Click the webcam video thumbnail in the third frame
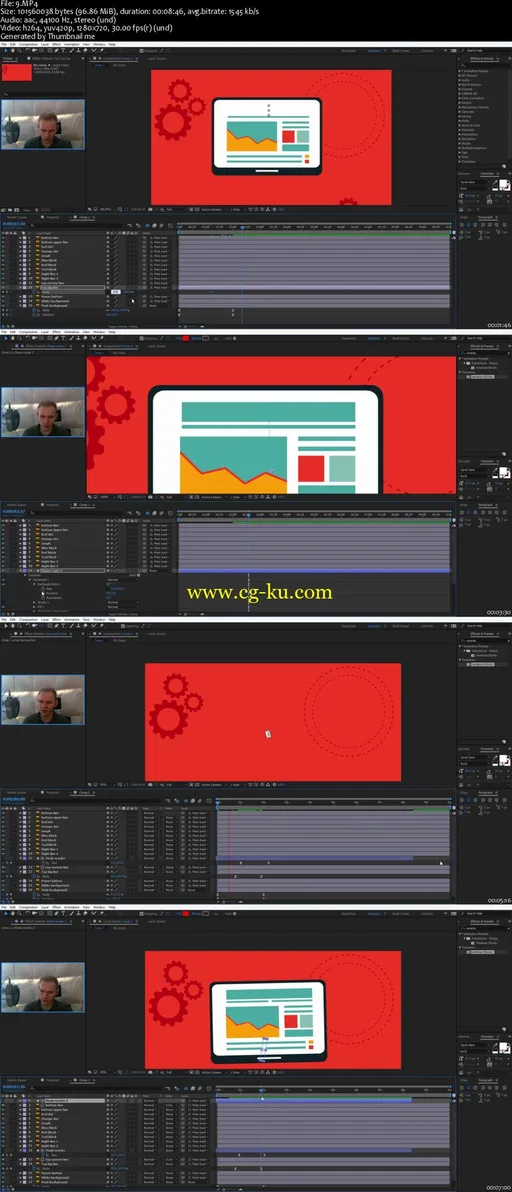The height and width of the screenshot is (1192, 512). [43, 699]
